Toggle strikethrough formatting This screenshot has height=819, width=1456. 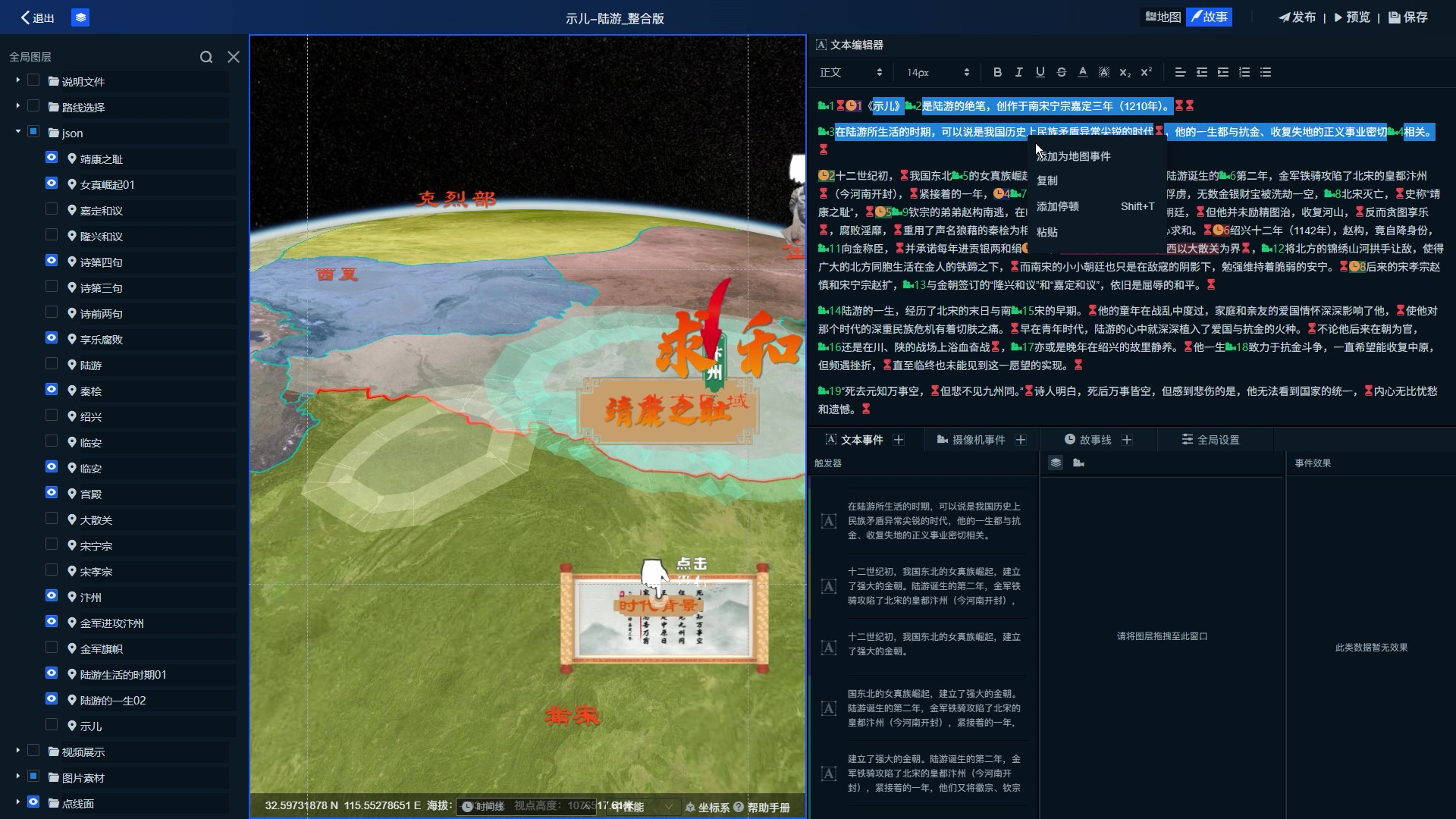click(x=1061, y=72)
